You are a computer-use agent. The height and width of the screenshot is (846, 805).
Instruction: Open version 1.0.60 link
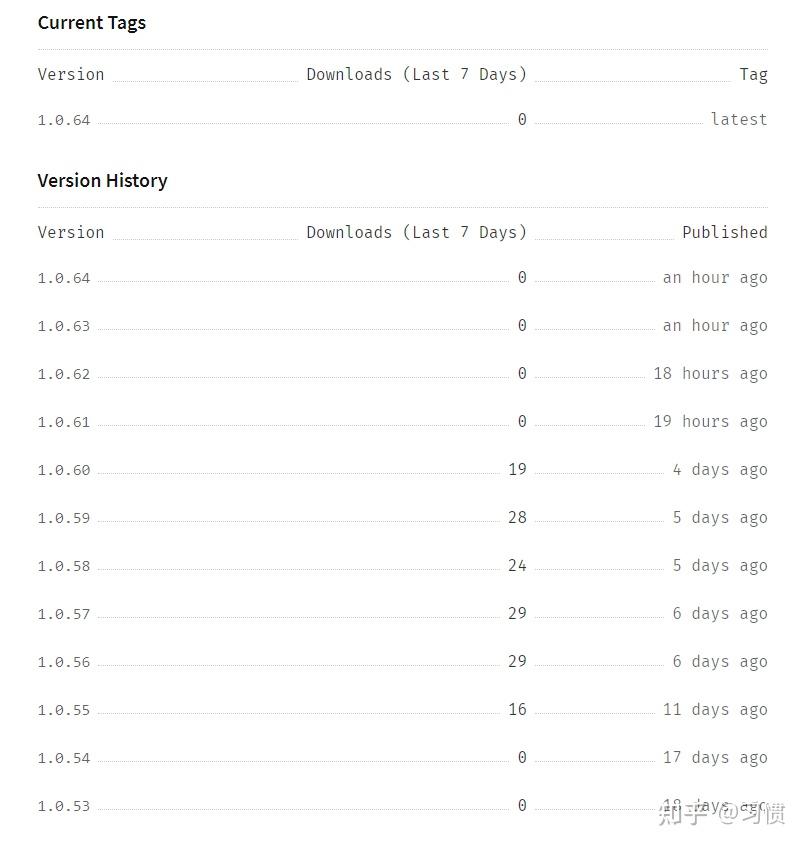[x=64, y=470]
